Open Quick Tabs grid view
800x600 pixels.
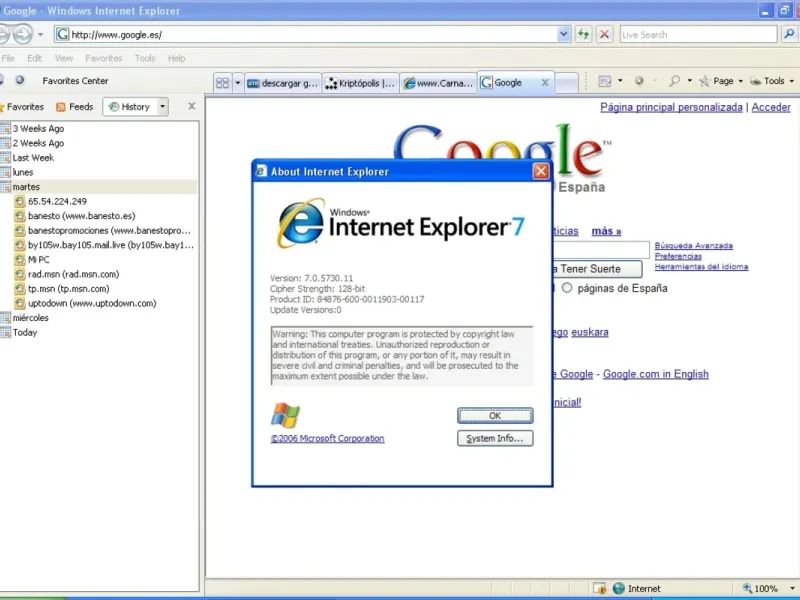pyautogui.click(x=222, y=83)
